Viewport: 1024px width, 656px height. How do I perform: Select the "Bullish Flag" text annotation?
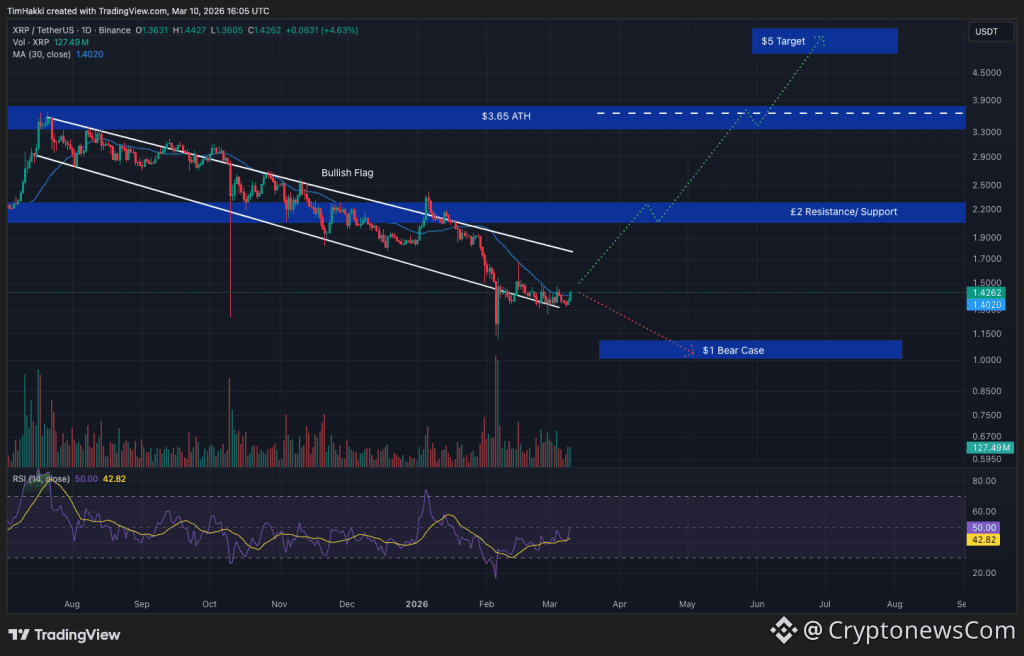click(347, 172)
